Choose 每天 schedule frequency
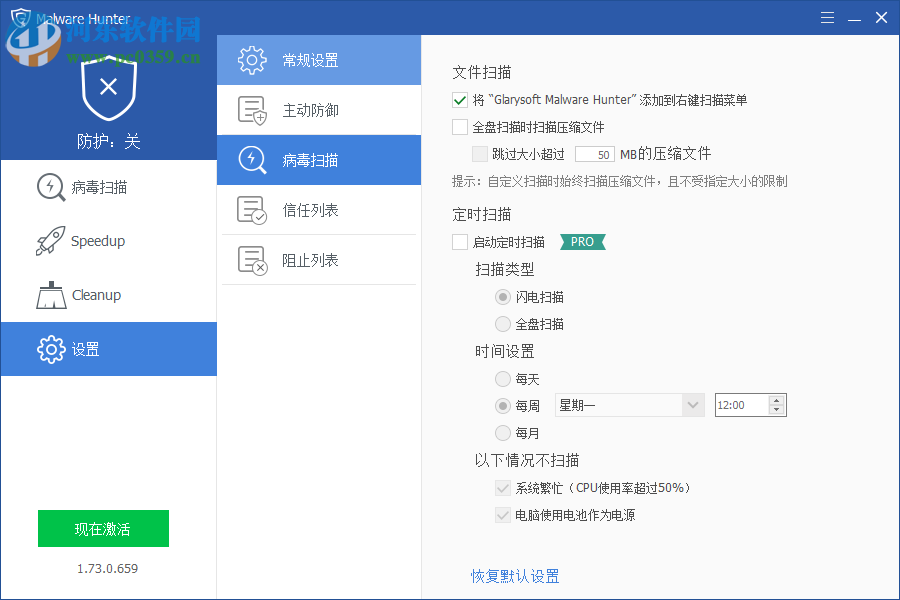The width and height of the screenshot is (900, 600). point(503,379)
